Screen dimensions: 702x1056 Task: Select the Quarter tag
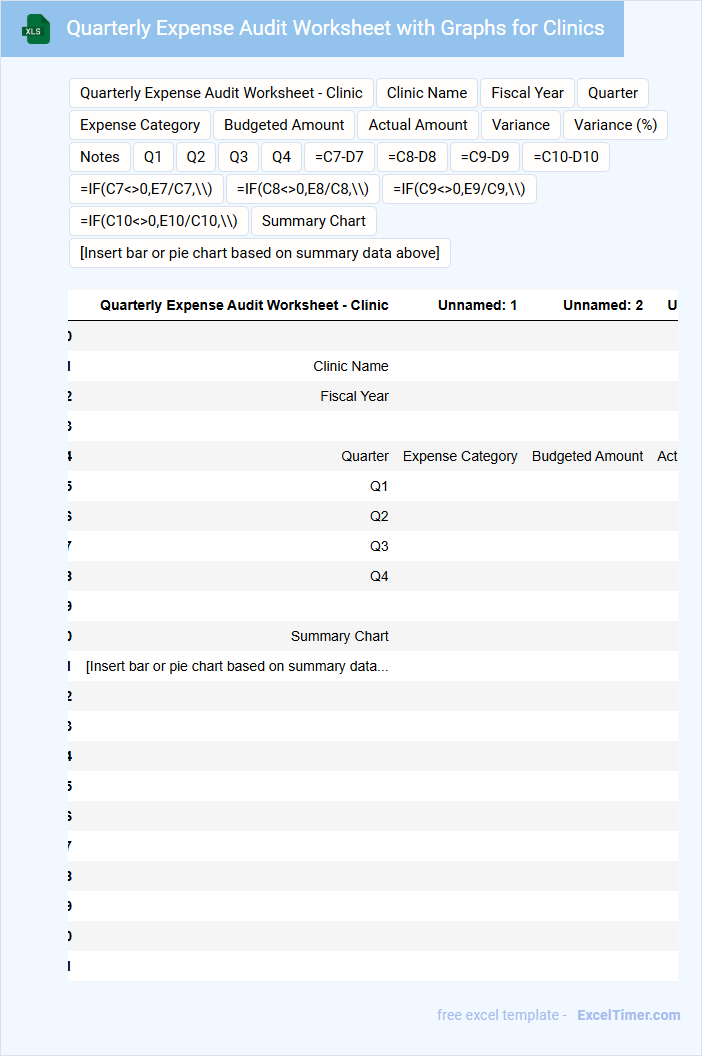pos(612,93)
